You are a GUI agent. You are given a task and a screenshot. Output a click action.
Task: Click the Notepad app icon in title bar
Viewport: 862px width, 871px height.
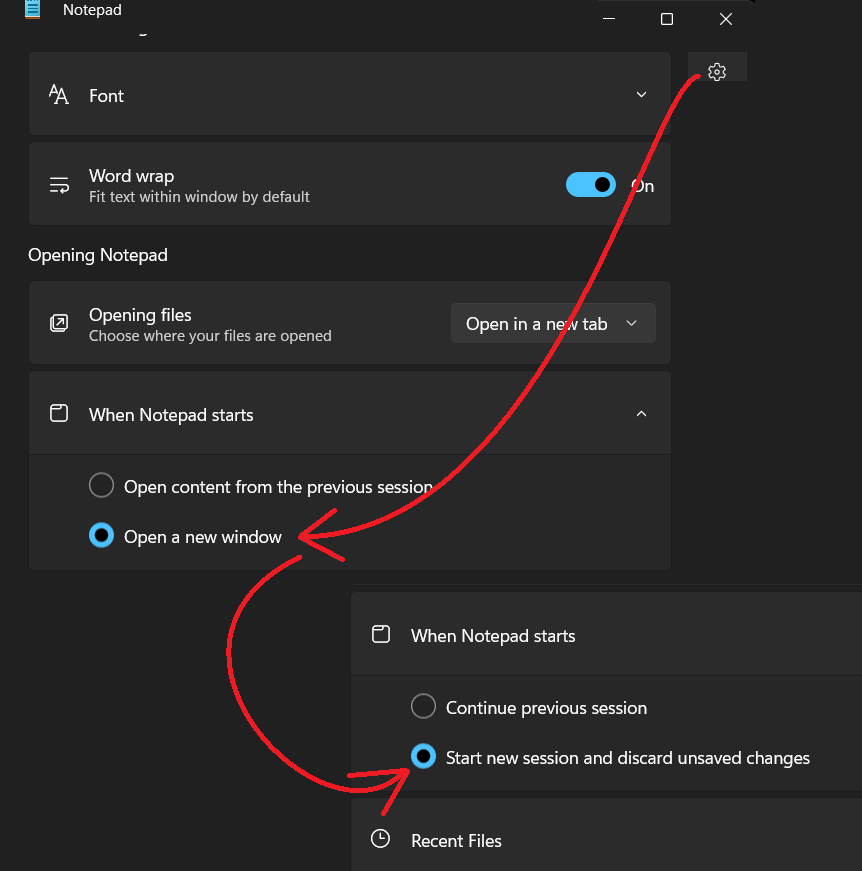[x=33, y=9]
